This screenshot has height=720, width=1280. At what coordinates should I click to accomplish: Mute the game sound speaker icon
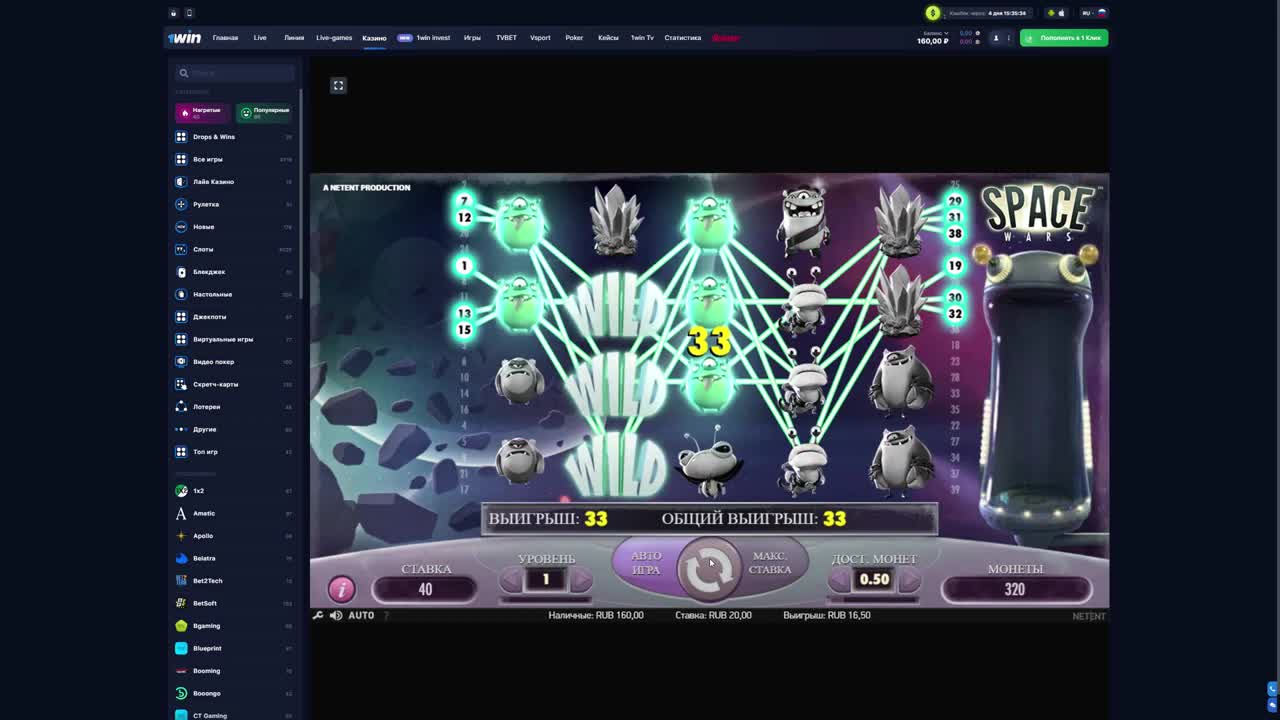click(x=336, y=615)
